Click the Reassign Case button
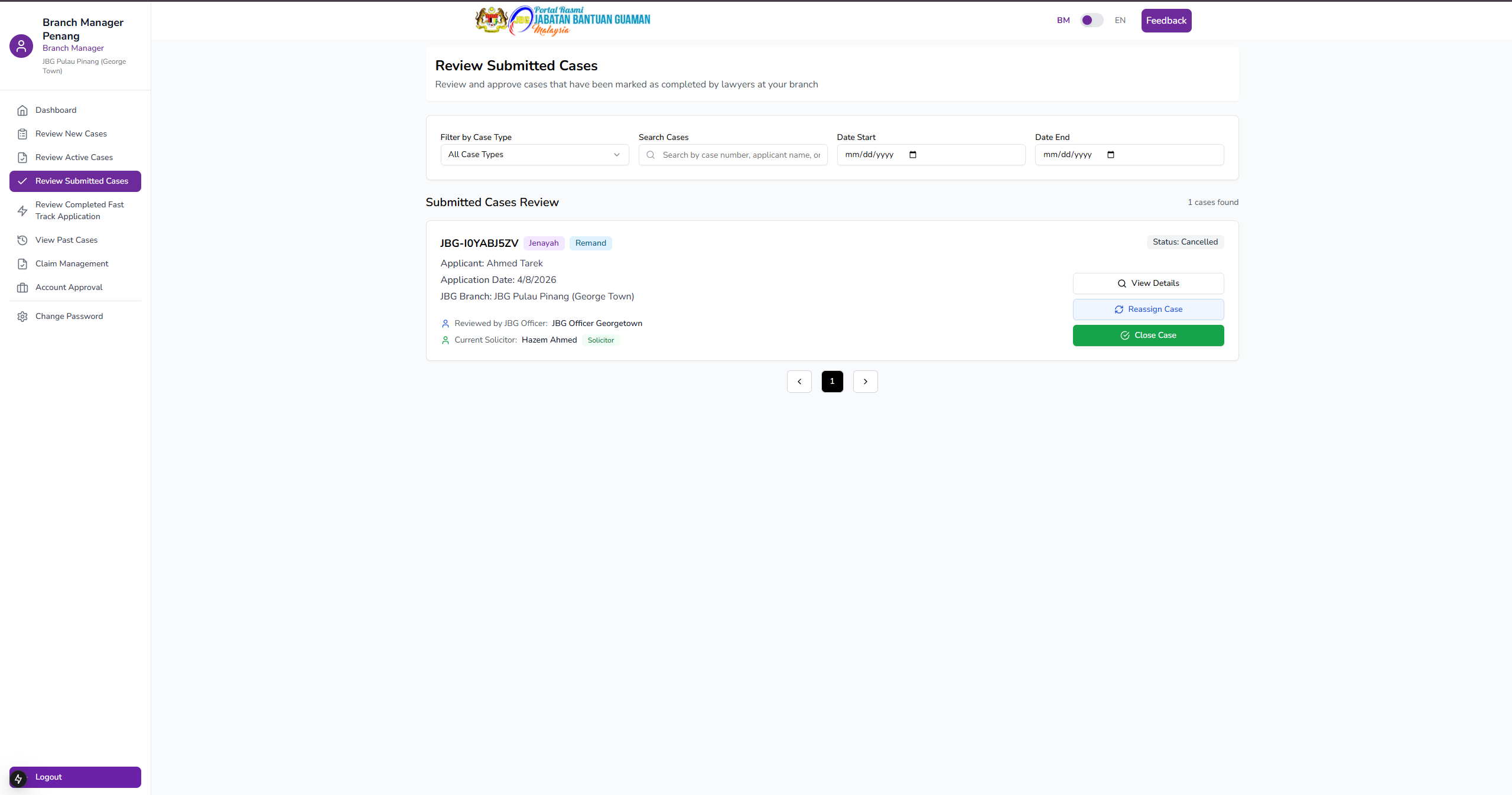The height and width of the screenshot is (795, 1512). click(1147, 309)
